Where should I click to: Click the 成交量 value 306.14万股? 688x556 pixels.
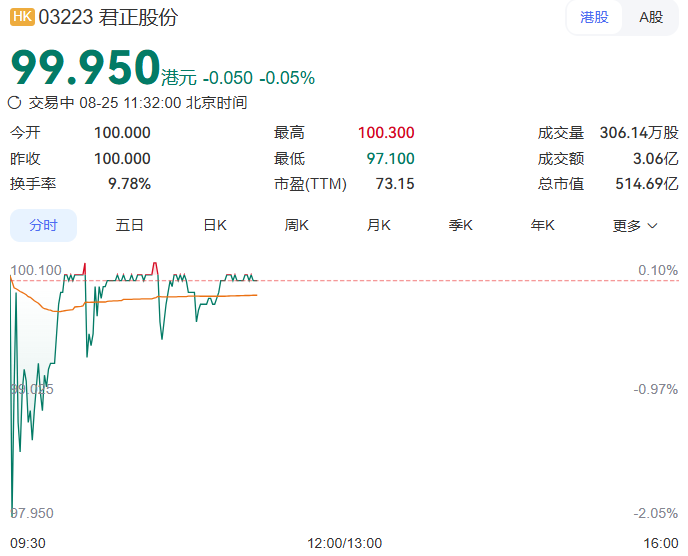tap(639, 133)
